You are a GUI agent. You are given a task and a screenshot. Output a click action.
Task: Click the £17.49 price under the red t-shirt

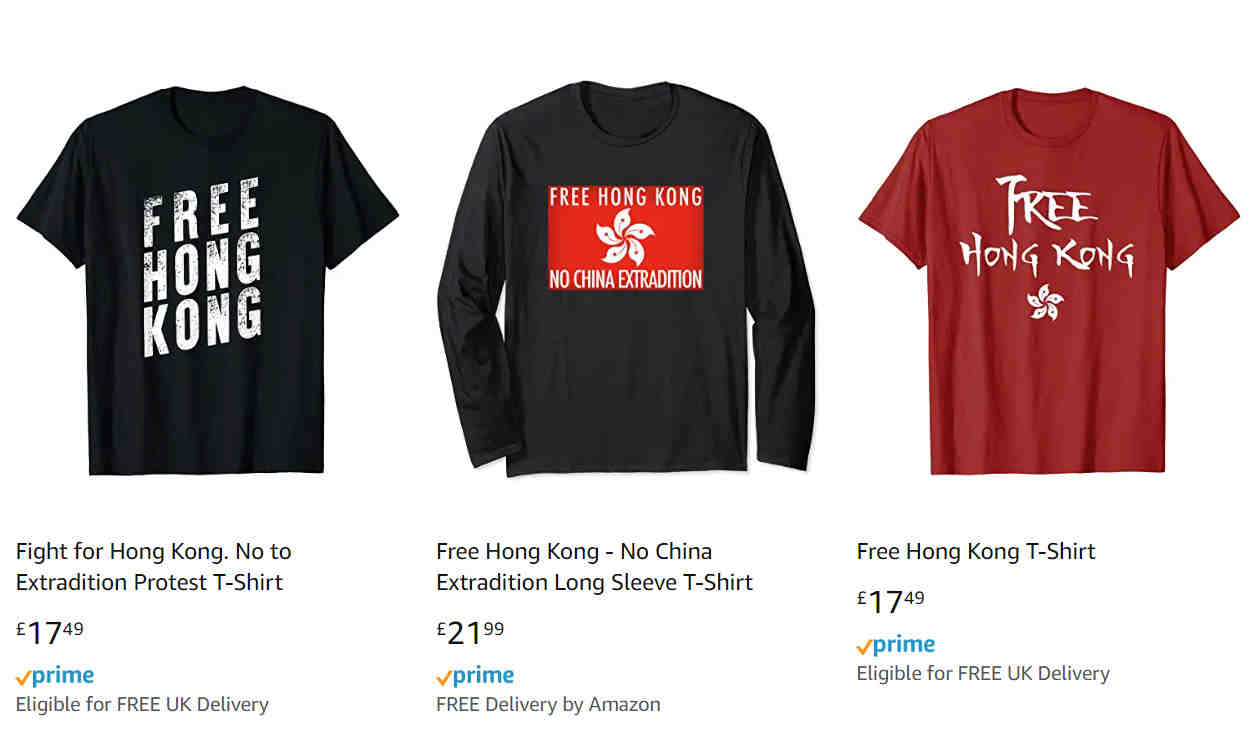coord(891,602)
